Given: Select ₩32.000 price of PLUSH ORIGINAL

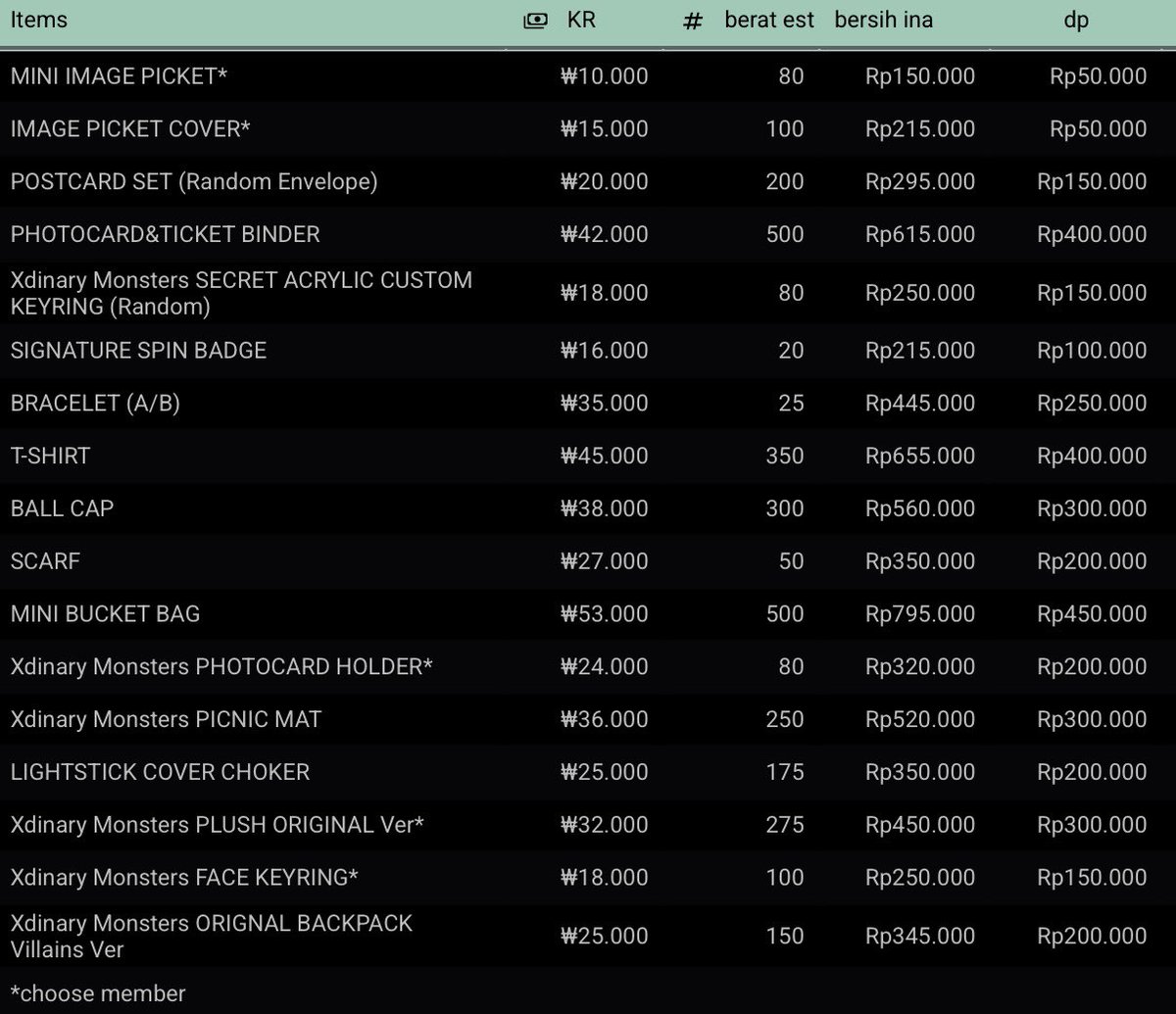Looking at the screenshot, I should coord(604,826).
